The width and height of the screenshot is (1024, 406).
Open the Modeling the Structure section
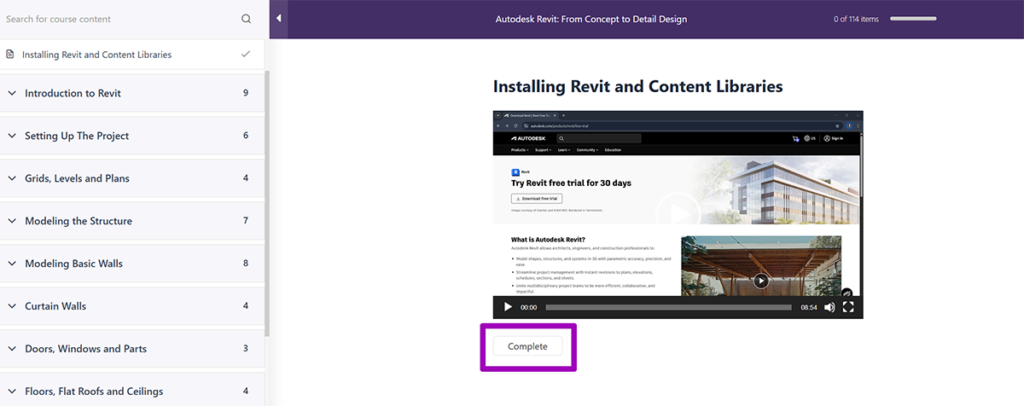coord(78,221)
